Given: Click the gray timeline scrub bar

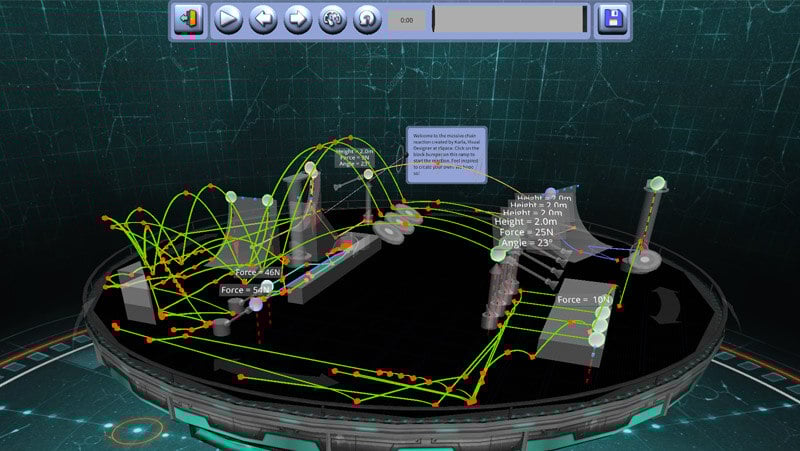Looking at the screenshot, I should 508,19.
